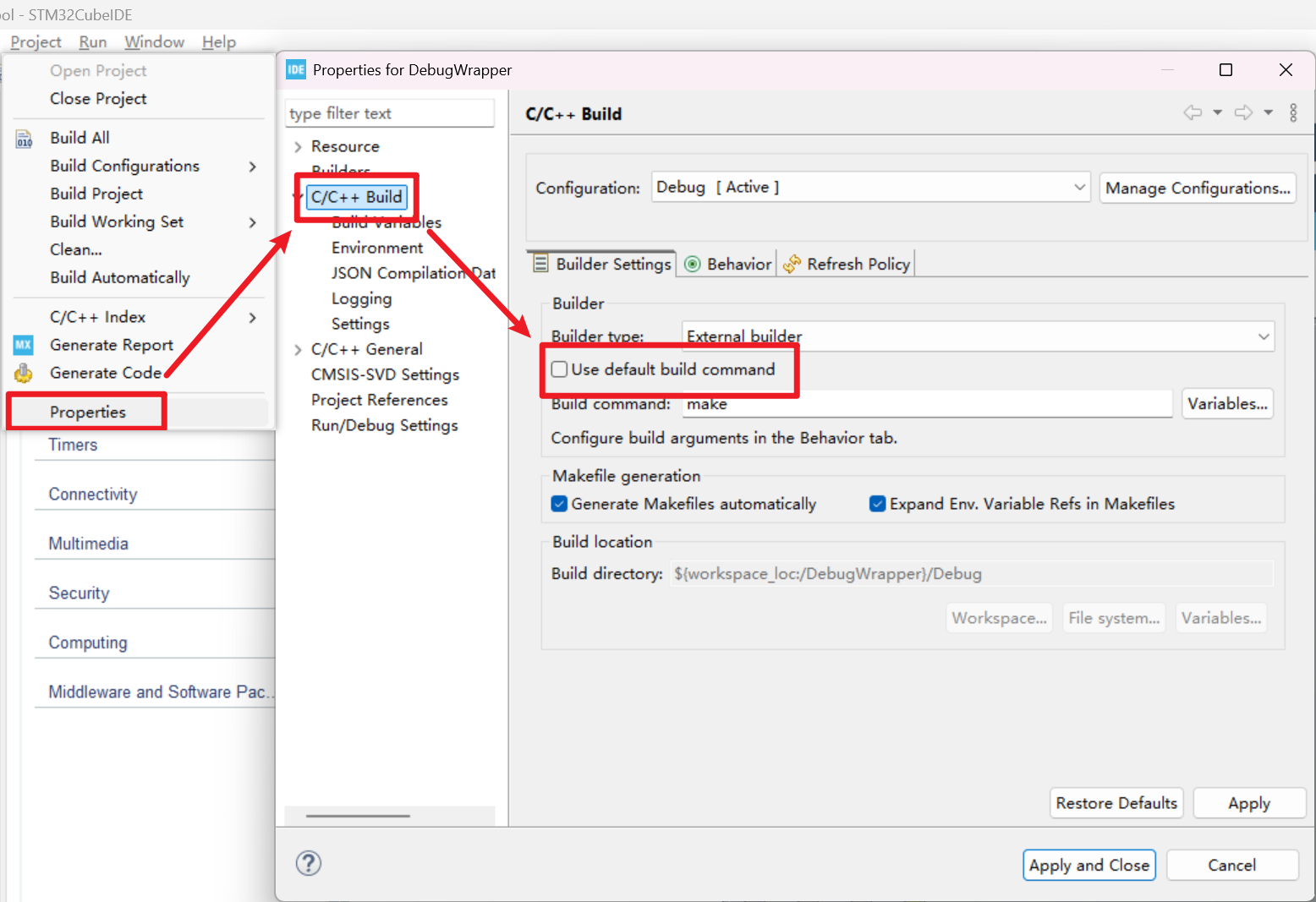This screenshot has width=1316, height=902.
Task: Open Middleware and Software Packs category
Action: pos(161,692)
